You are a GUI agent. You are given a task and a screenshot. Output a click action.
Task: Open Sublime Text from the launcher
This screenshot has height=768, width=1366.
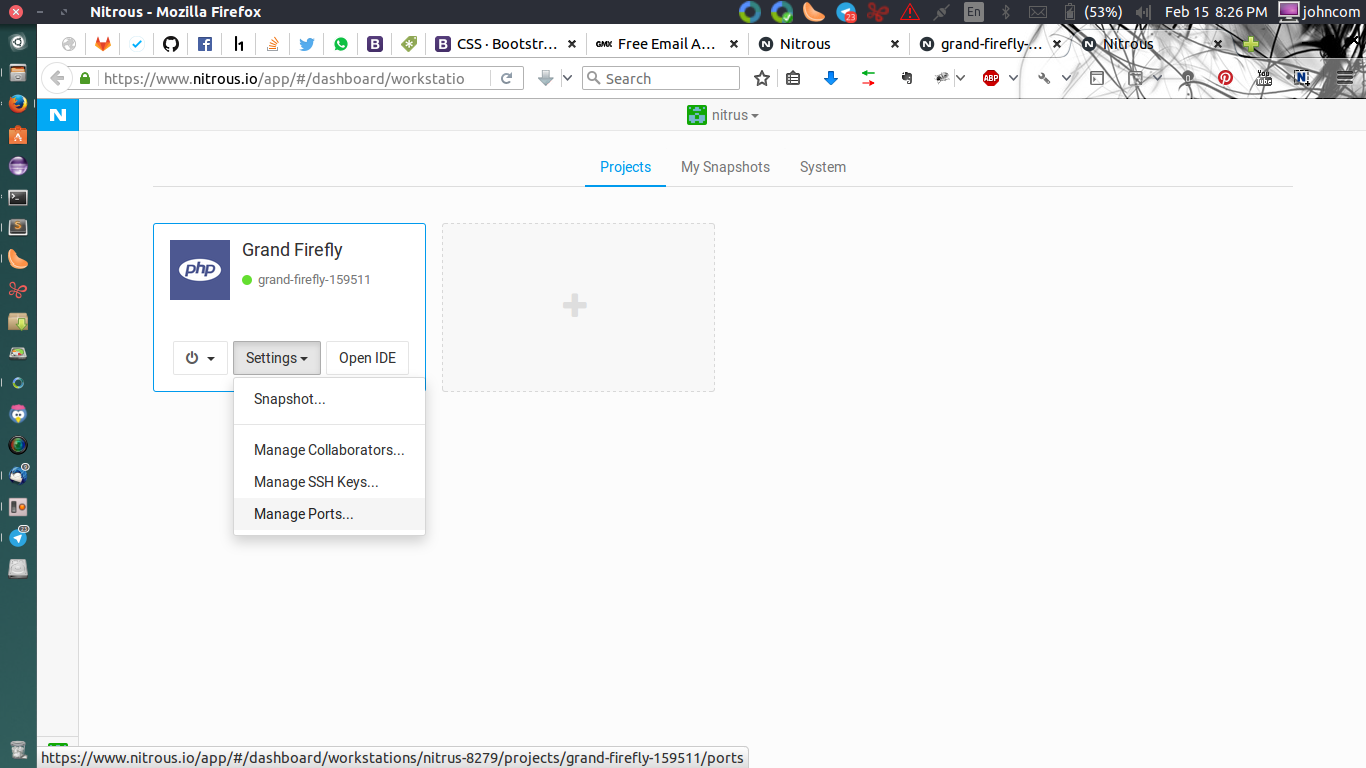[18, 227]
